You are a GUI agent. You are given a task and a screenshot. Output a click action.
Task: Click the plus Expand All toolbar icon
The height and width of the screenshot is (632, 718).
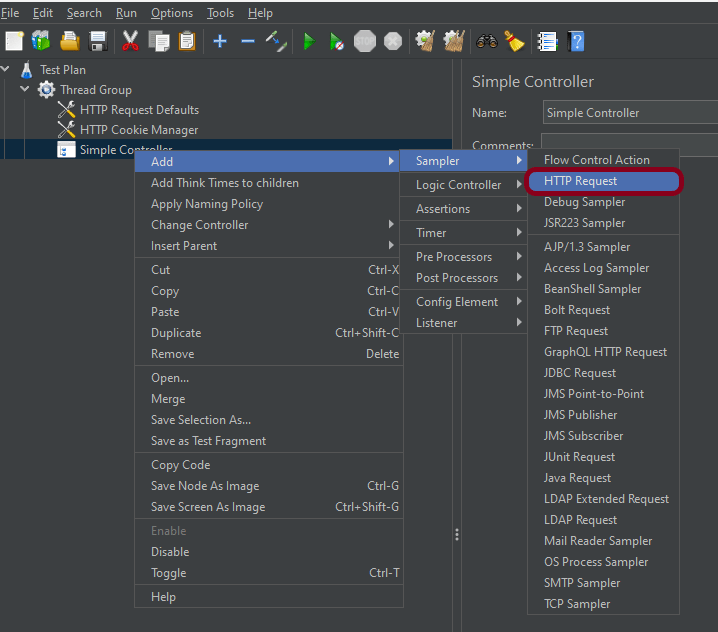click(220, 41)
